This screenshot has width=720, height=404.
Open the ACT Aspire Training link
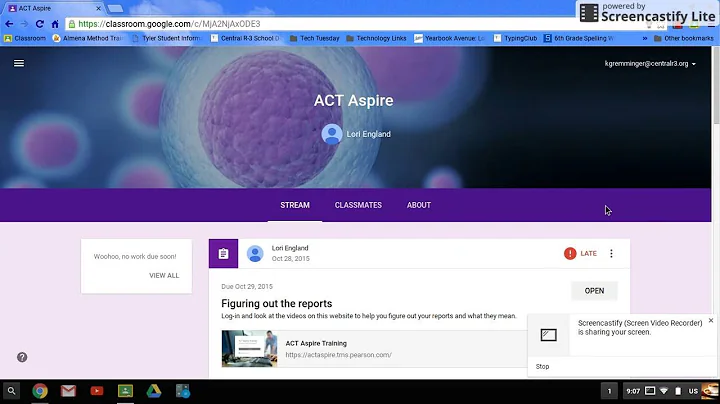pyautogui.click(x=316, y=343)
